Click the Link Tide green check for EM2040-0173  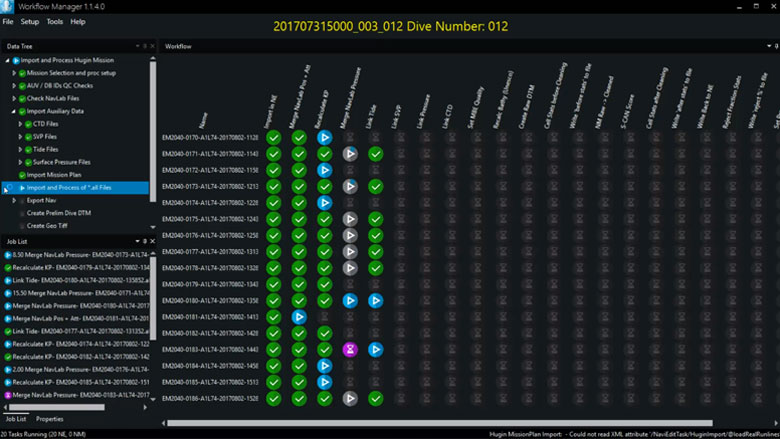tap(375, 186)
